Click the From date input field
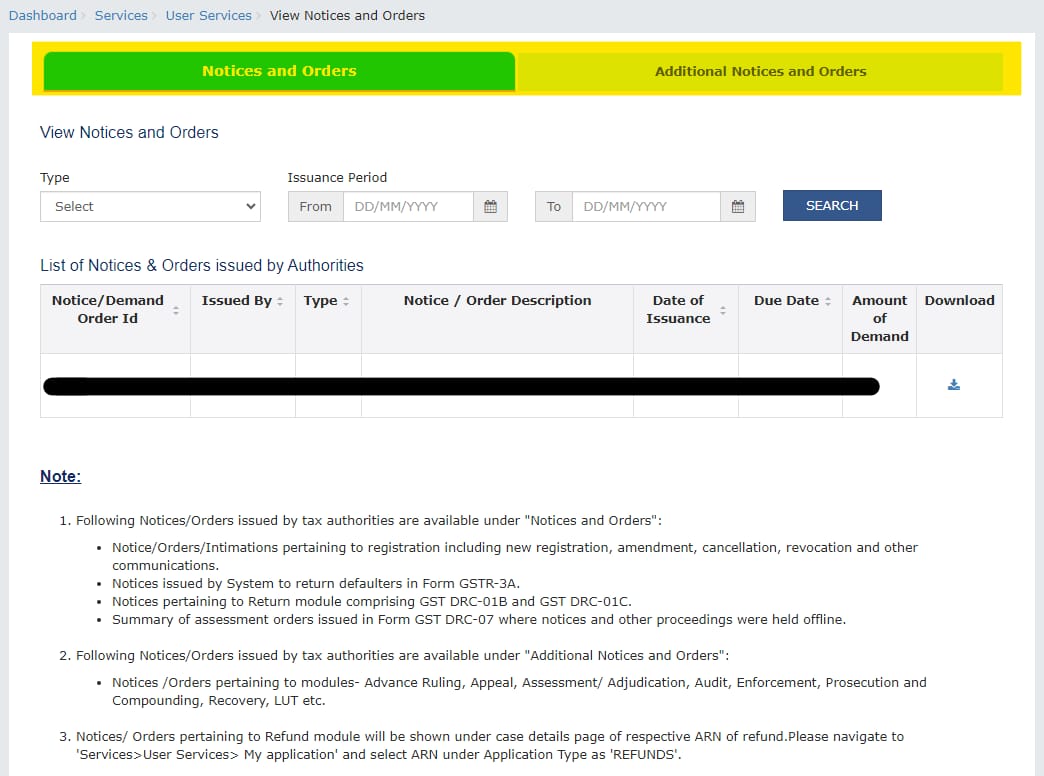This screenshot has width=1044, height=776. click(x=407, y=206)
